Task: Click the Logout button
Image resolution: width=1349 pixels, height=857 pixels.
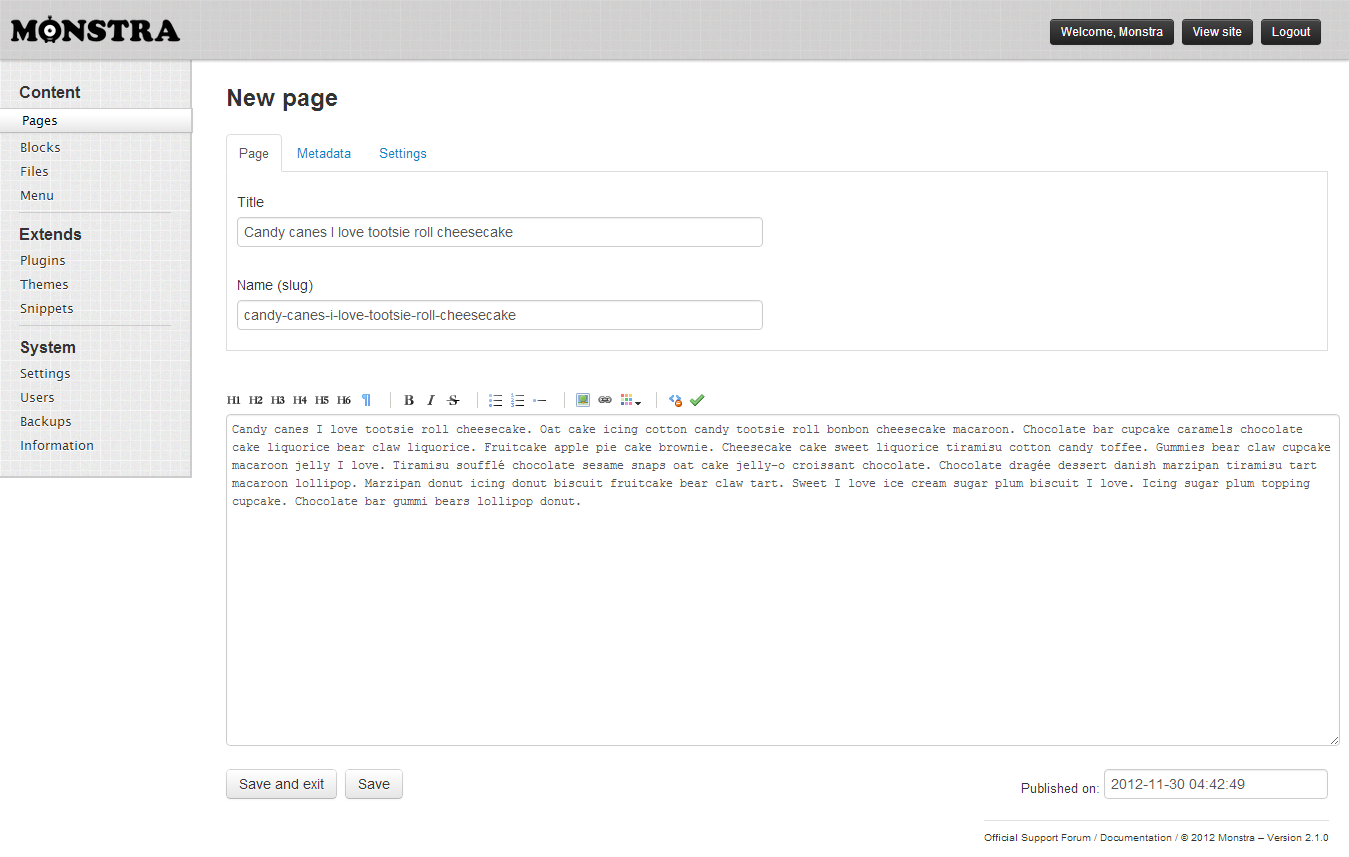Action: point(1290,32)
